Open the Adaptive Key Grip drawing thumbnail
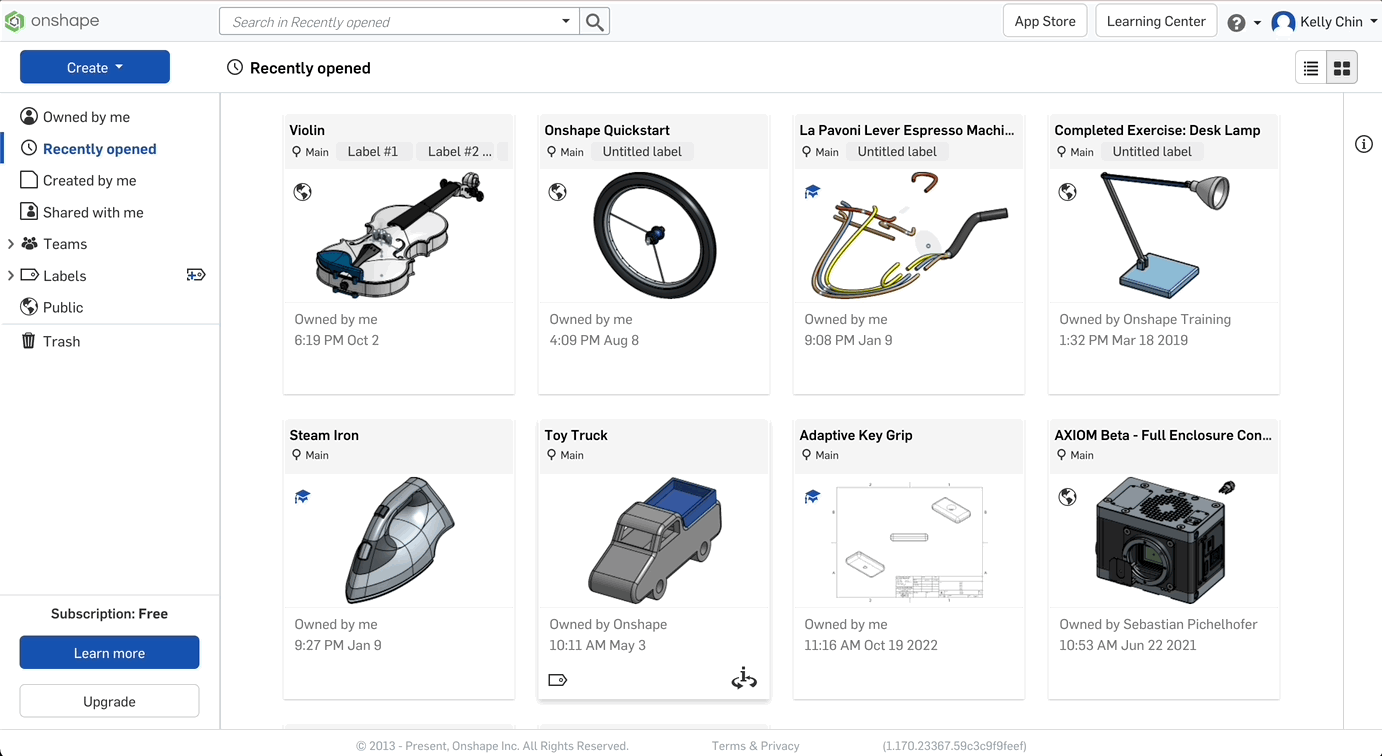The height and width of the screenshot is (756, 1382). [x=909, y=540]
